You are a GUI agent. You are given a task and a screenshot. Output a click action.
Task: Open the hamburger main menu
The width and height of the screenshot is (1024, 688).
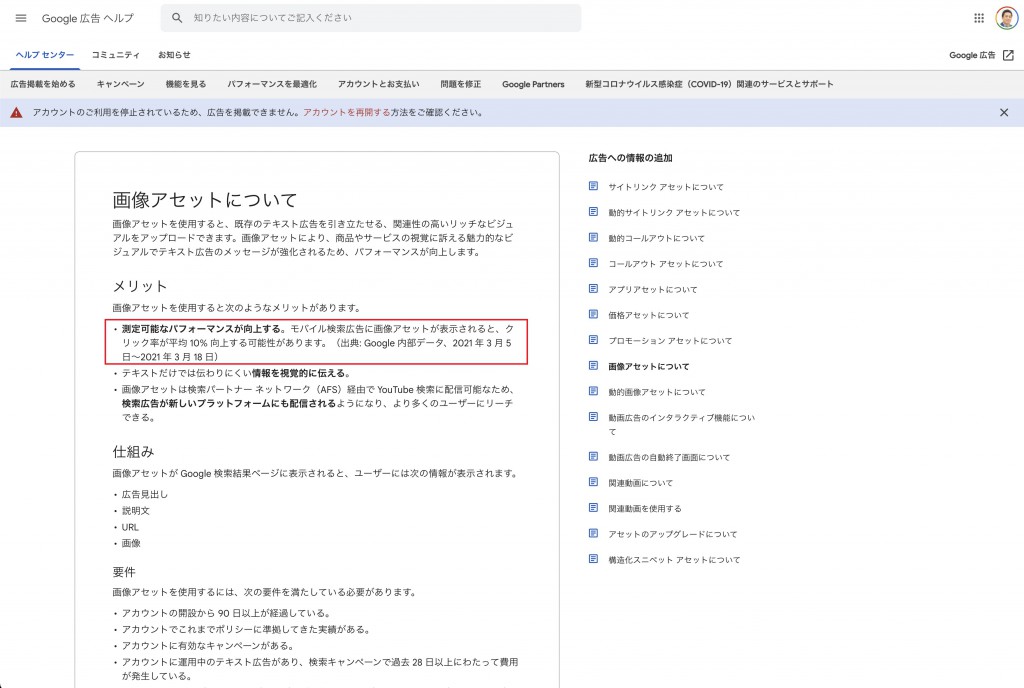pyautogui.click(x=21, y=18)
